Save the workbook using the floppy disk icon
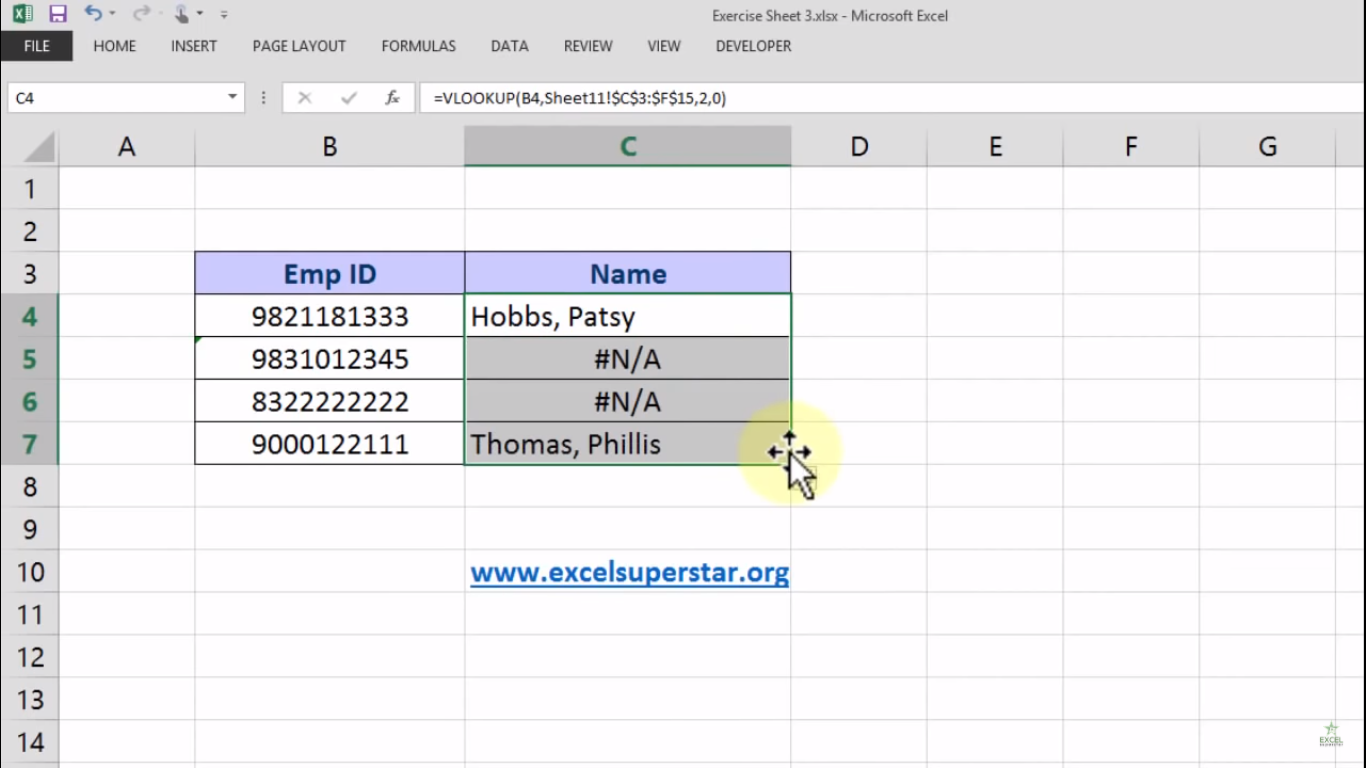1366x768 pixels. coord(57,14)
